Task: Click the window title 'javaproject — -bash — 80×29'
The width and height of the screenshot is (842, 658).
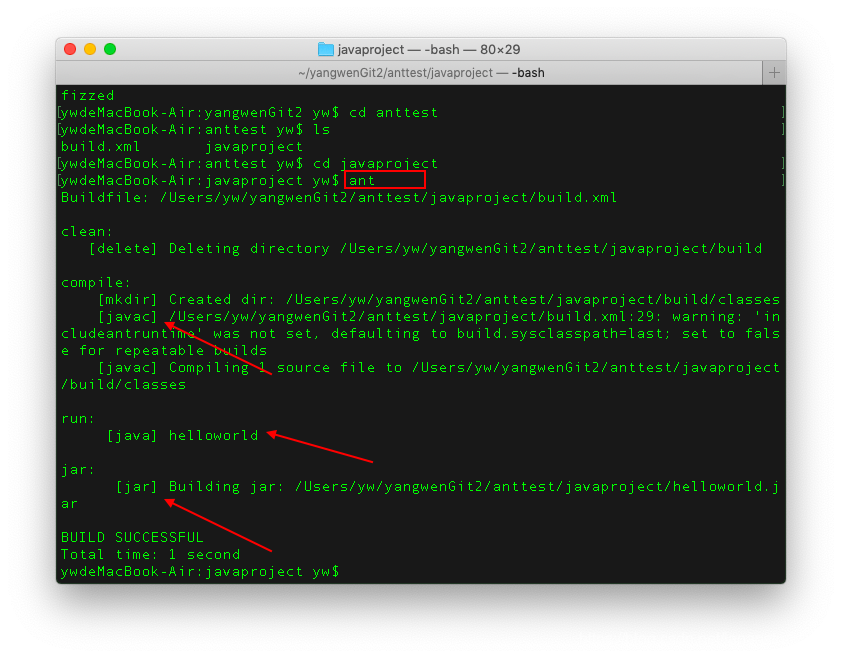Action: click(429, 49)
